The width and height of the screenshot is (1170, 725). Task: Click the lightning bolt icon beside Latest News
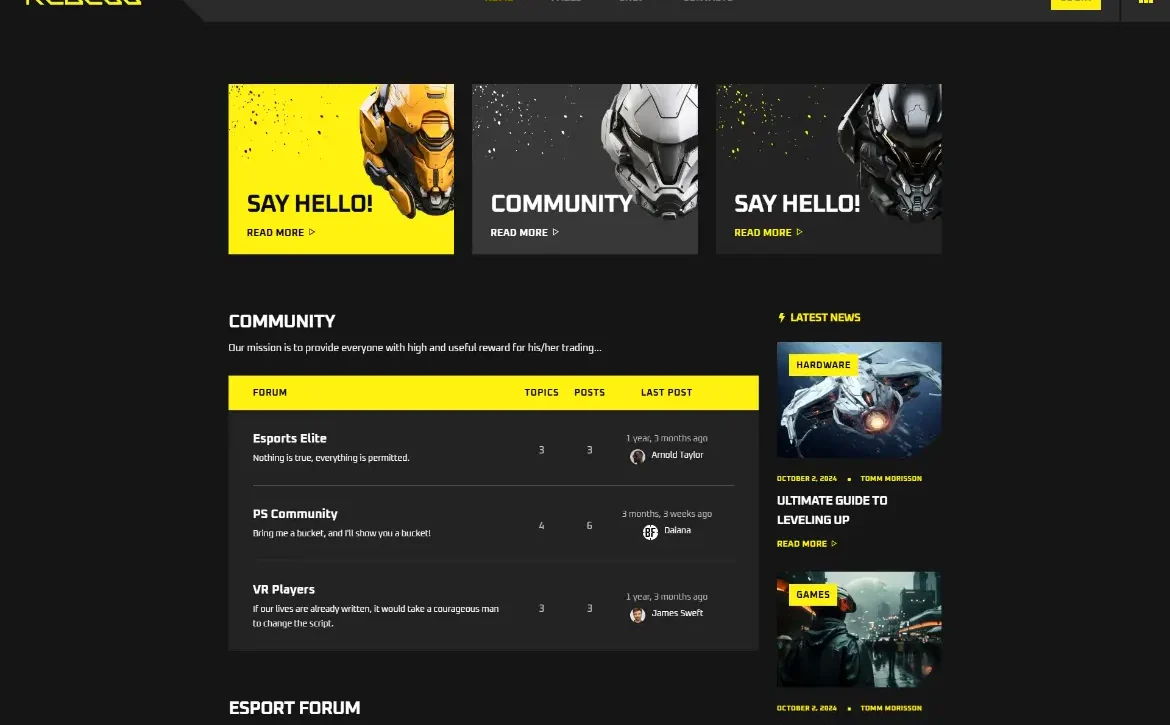(781, 318)
